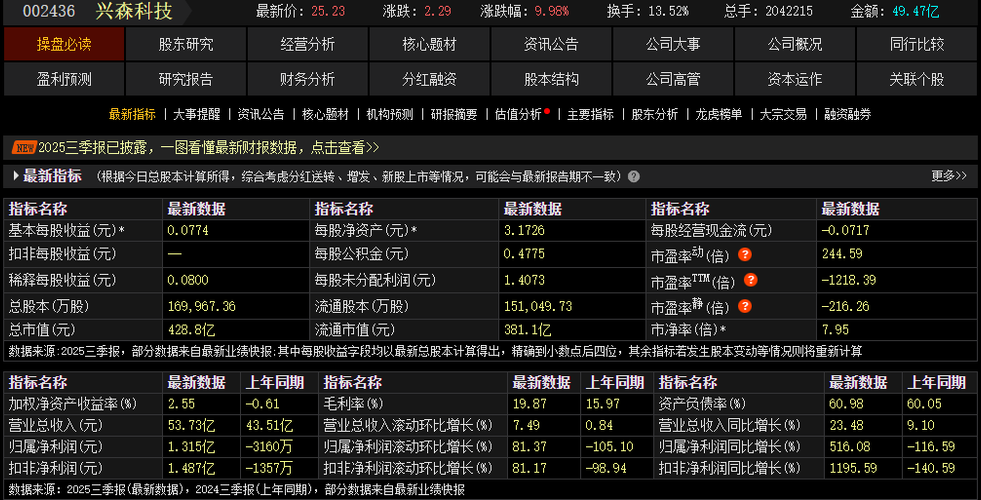Collapse the 最新指标 section triangle
981x500 pixels.
pyautogui.click(x=16, y=176)
